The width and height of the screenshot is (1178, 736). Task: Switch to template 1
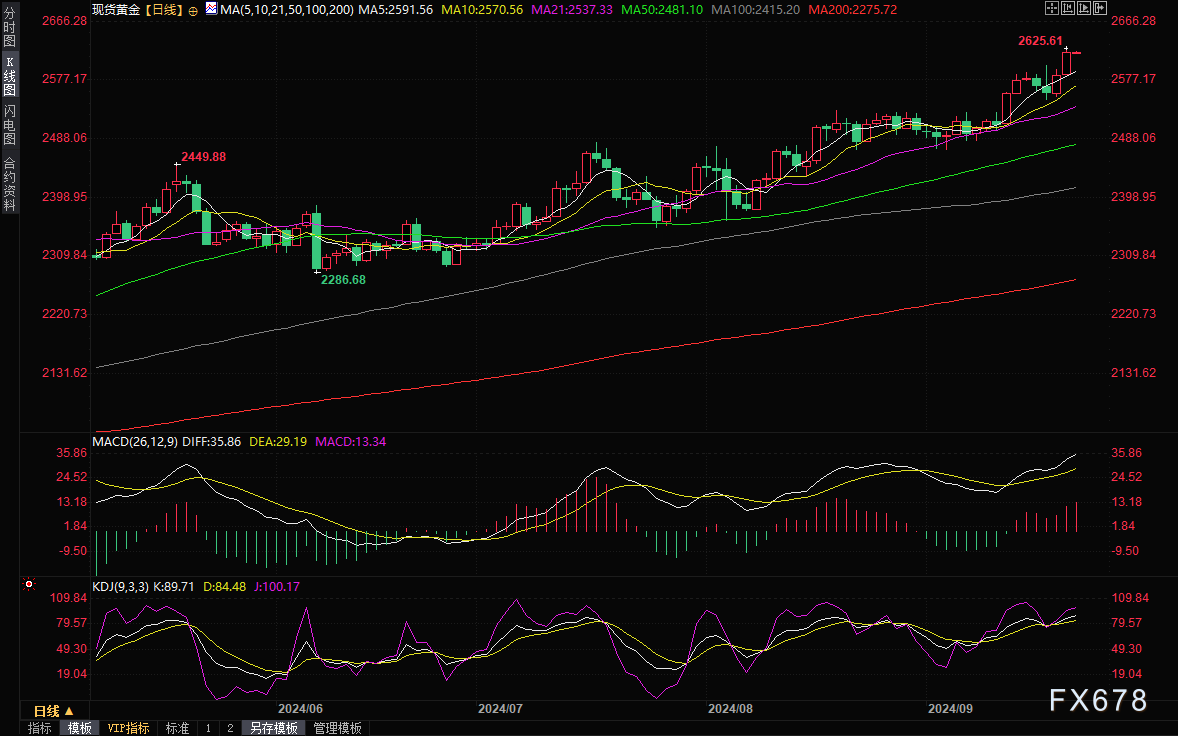tap(208, 728)
